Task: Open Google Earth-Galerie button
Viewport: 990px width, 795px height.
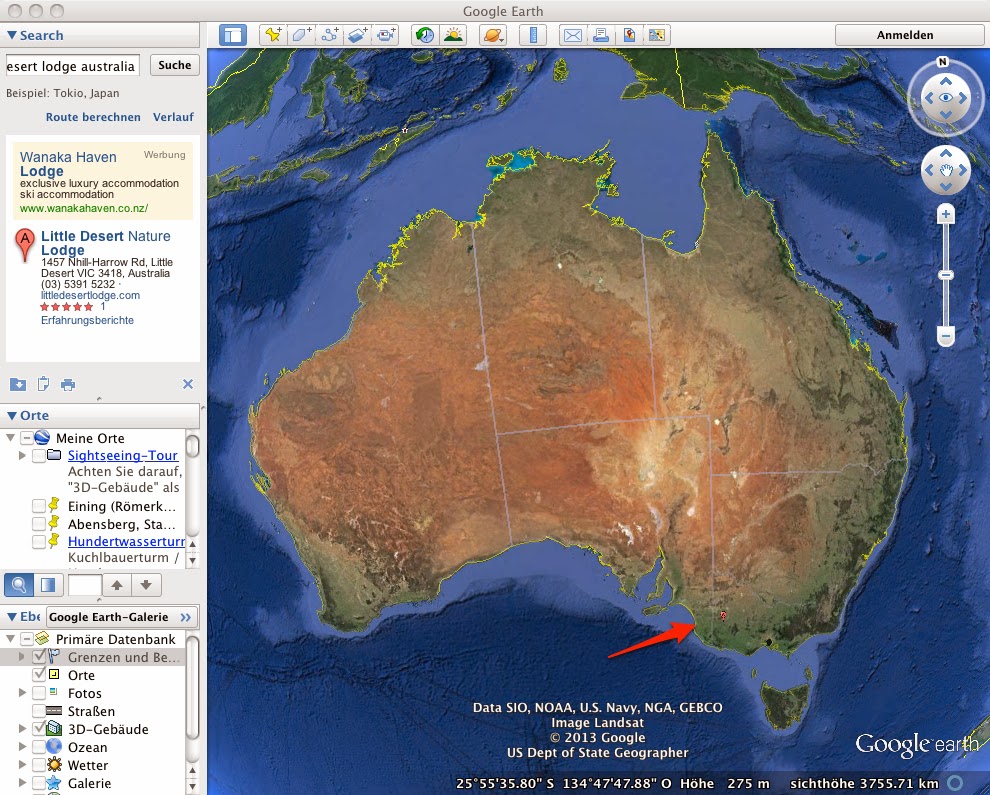Action: (119, 617)
